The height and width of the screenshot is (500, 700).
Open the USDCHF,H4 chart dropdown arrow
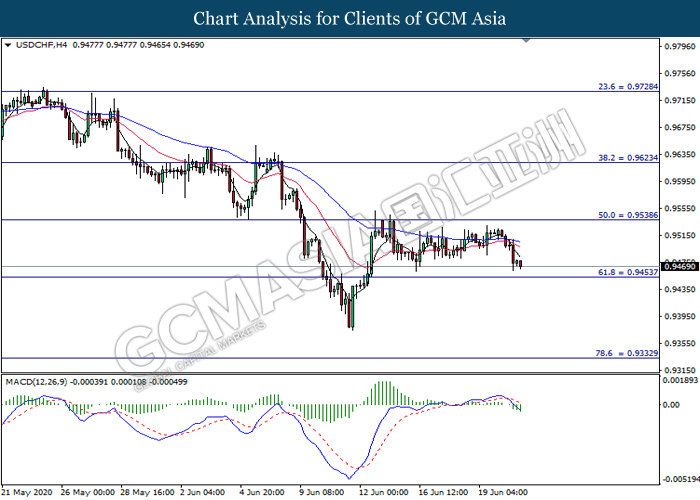[8, 45]
